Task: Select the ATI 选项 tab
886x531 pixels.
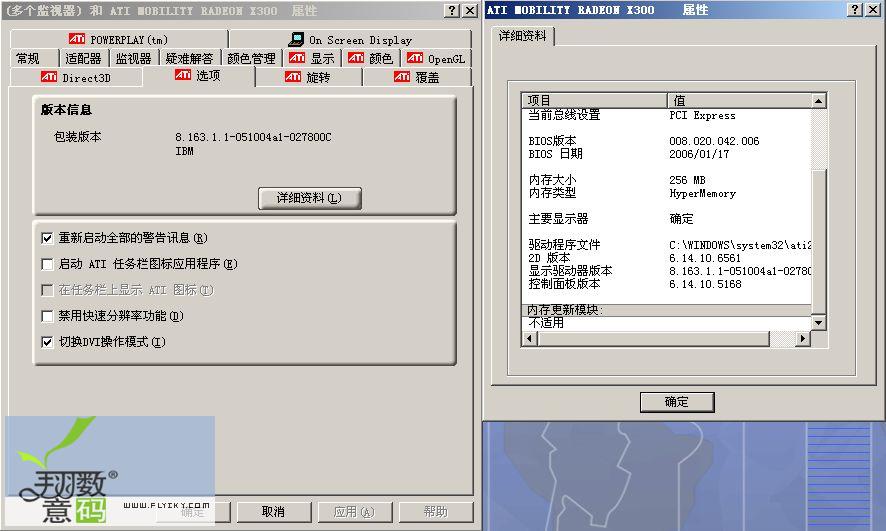Action: click(198, 75)
